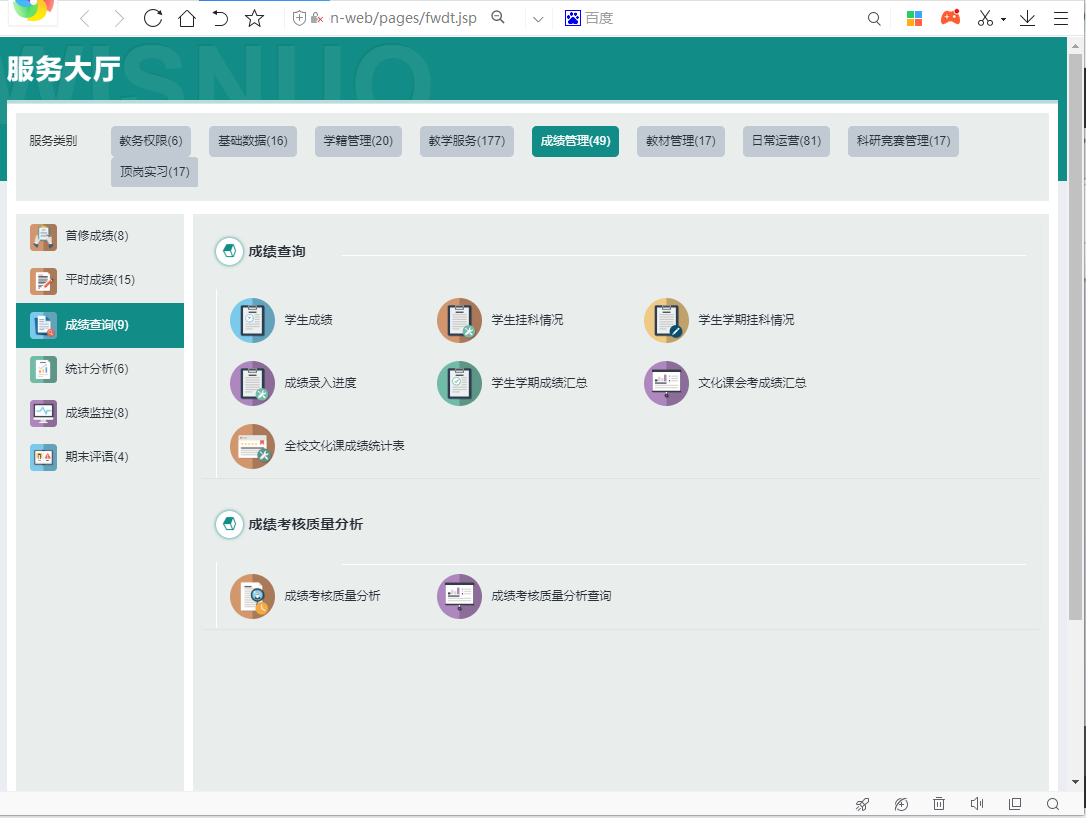The height and width of the screenshot is (818, 1086).
Task: Select the 学籍管理(20) category tab
Action: click(x=358, y=141)
